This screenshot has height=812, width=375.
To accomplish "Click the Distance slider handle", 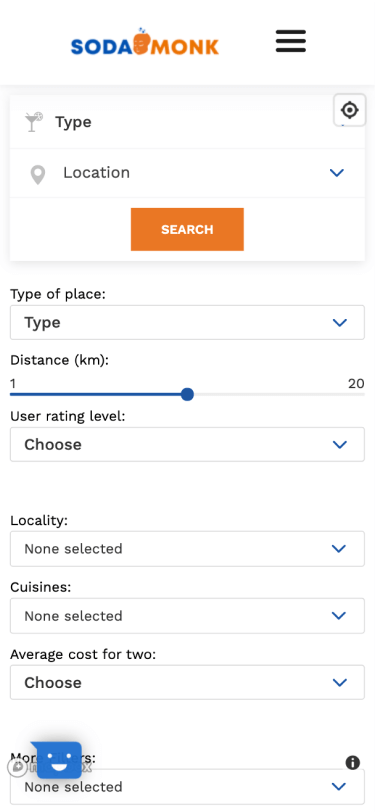I will pyautogui.click(x=188, y=395).
